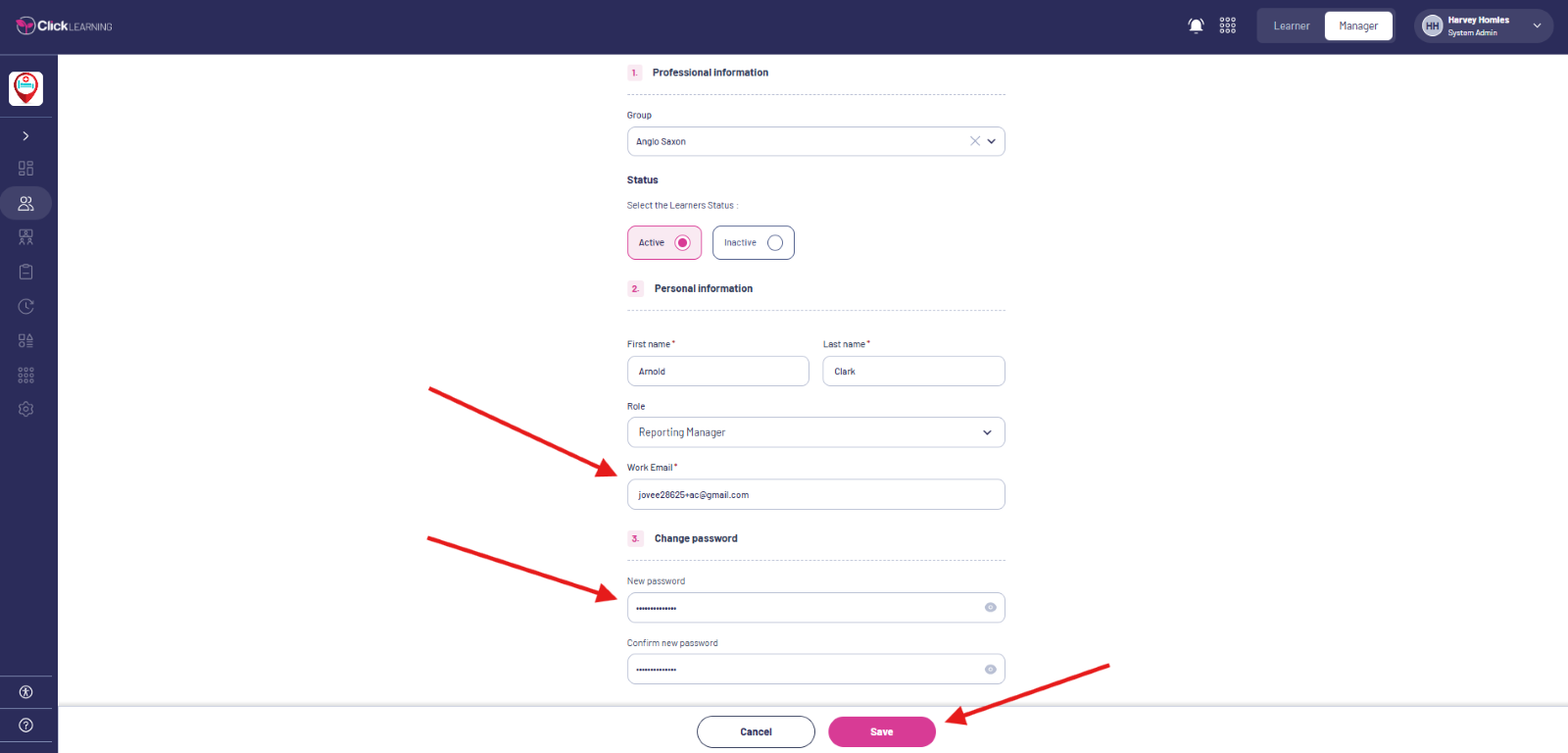Show the New password with eye icon
The width and height of the screenshot is (1568, 753).
pos(990,608)
